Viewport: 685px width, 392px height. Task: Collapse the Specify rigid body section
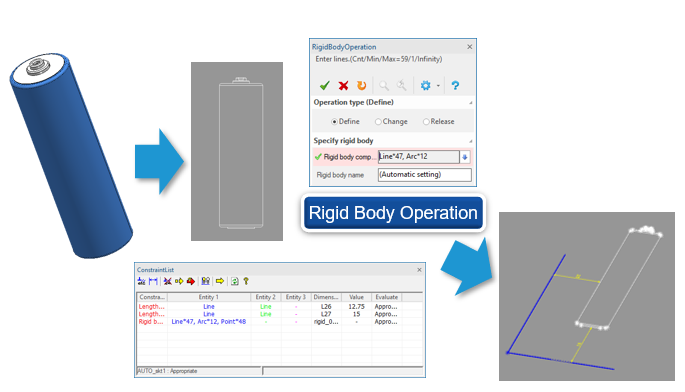pos(471,141)
